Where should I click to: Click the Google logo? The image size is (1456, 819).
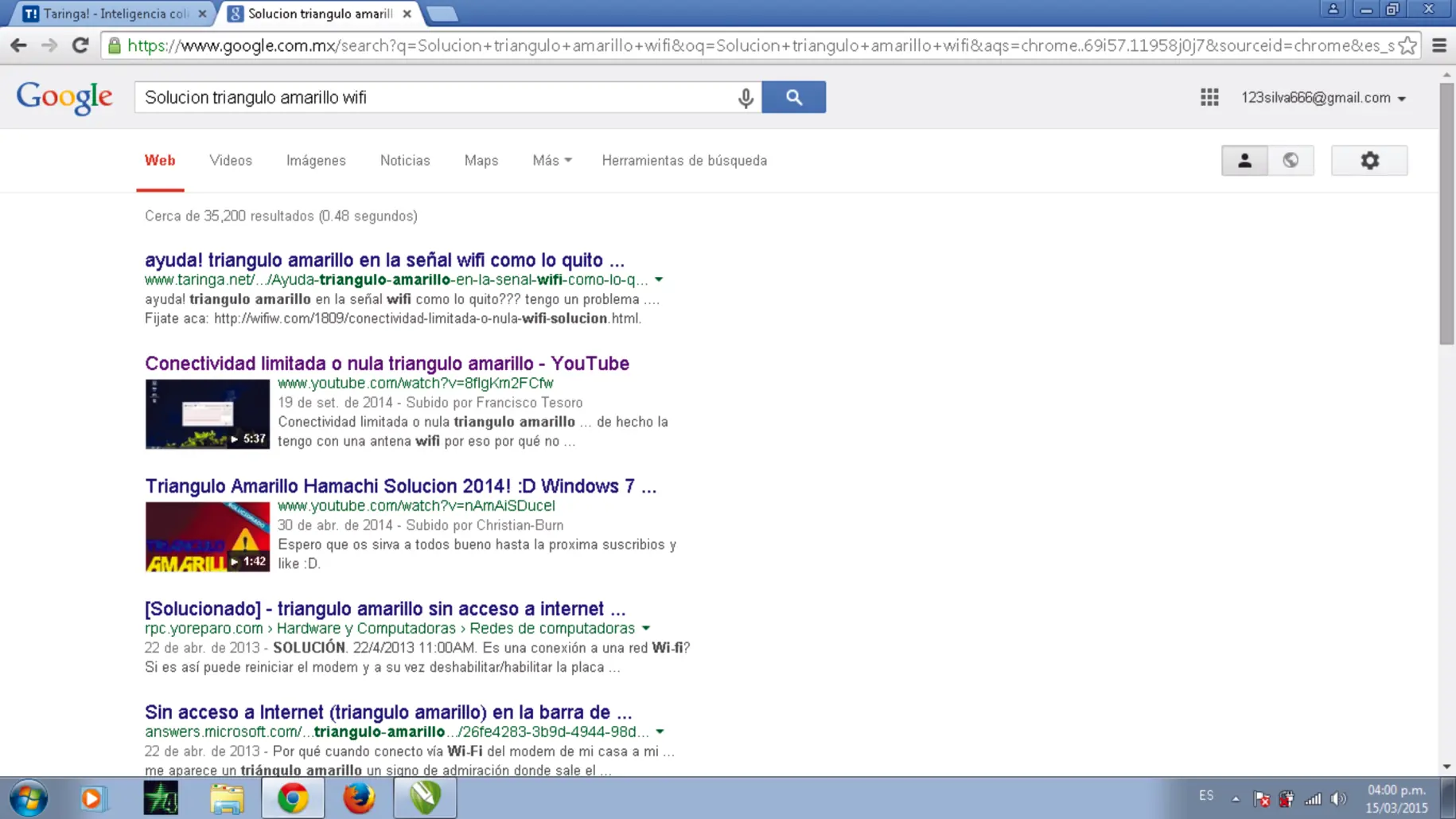64,97
